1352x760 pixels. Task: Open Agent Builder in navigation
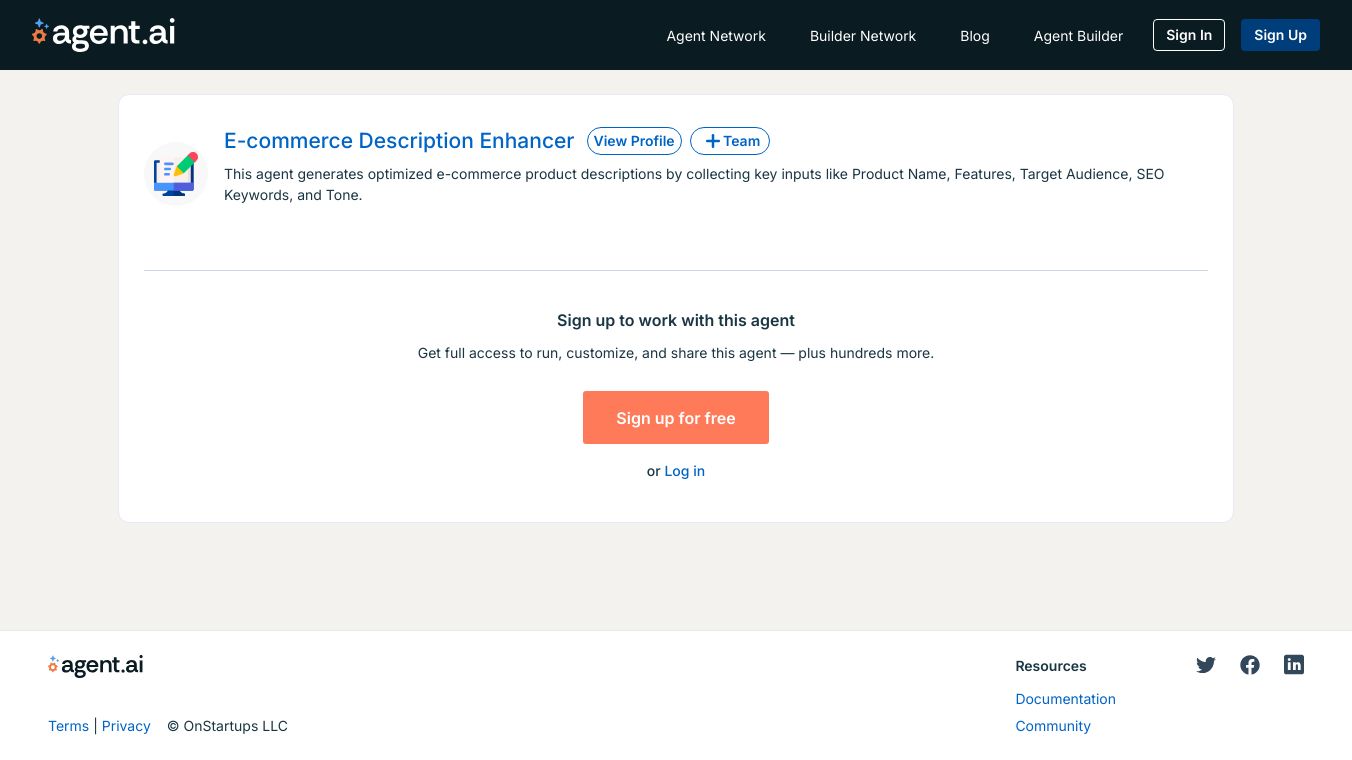1078,36
